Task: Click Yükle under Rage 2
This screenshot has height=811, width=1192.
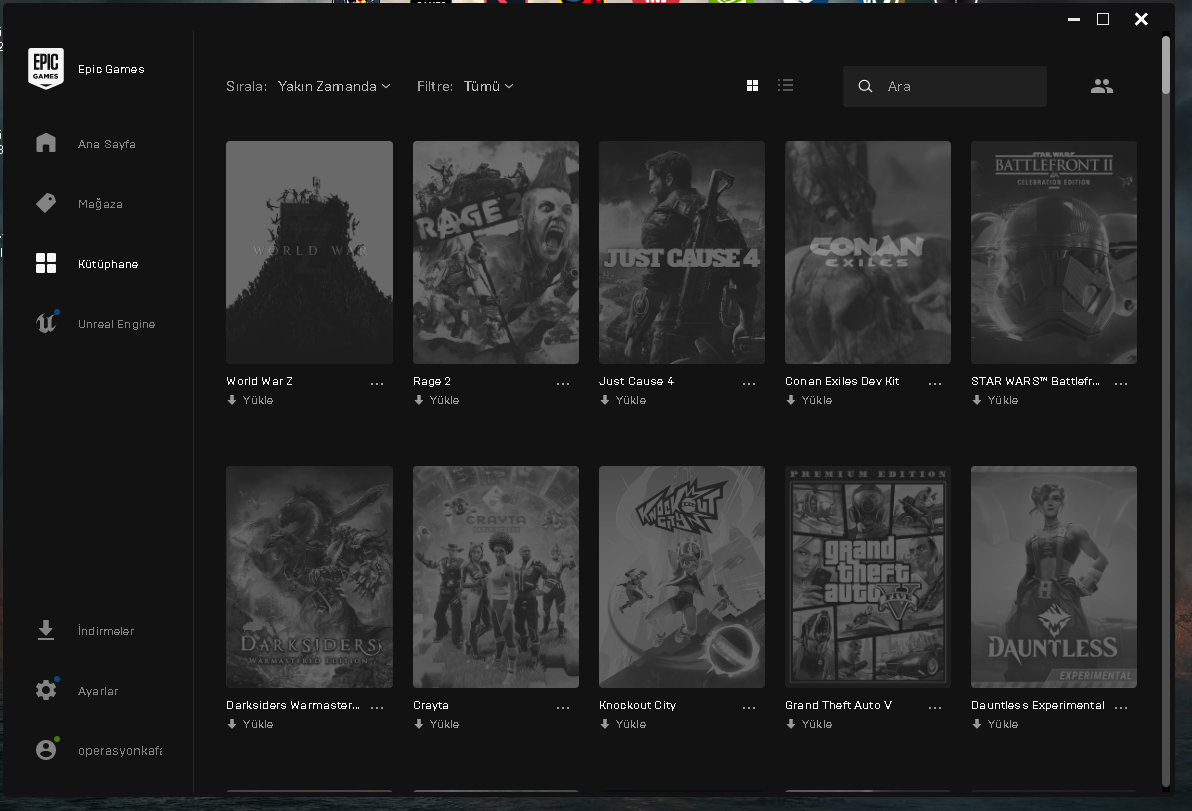Action: 436,400
